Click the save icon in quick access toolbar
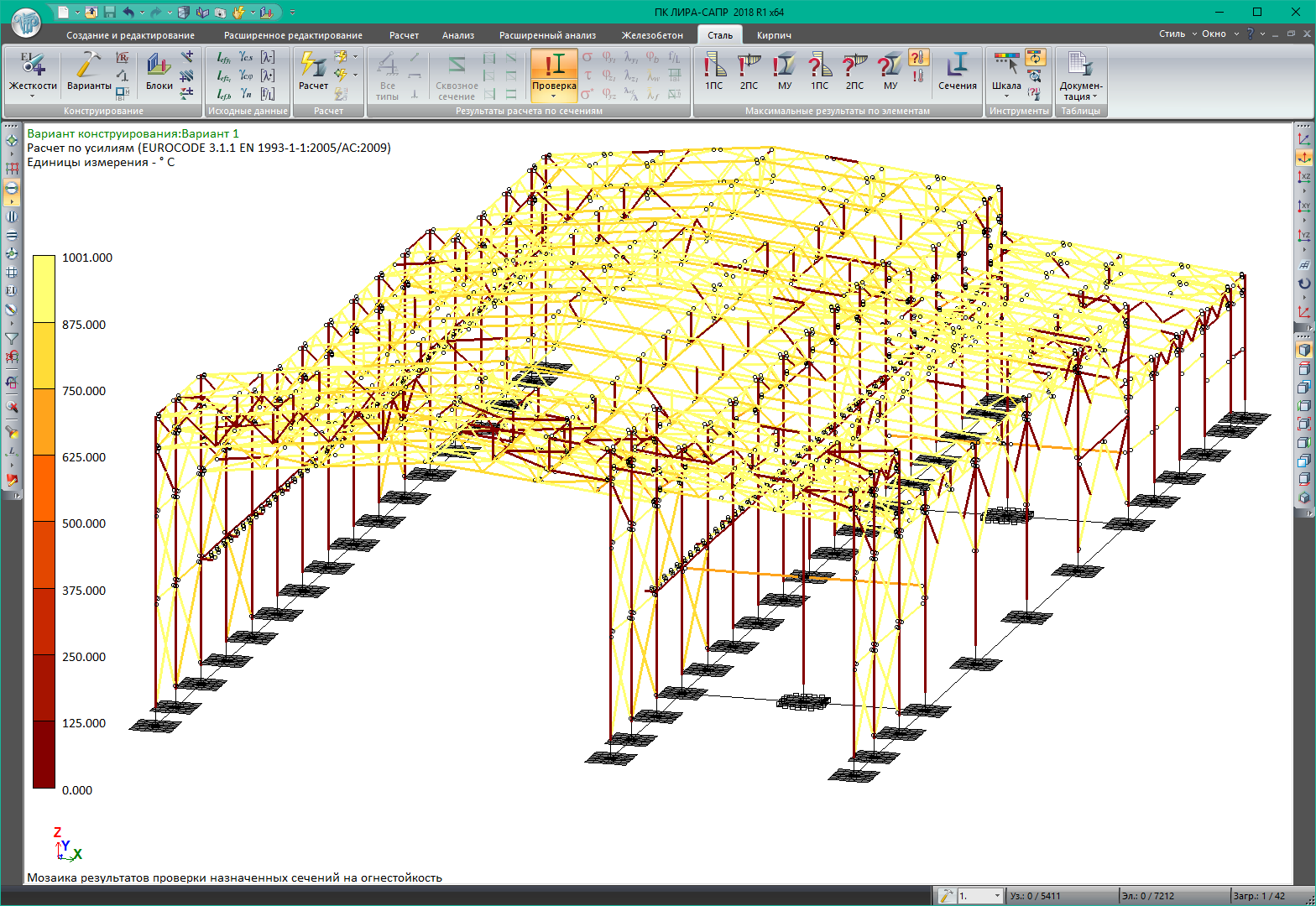 point(110,13)
